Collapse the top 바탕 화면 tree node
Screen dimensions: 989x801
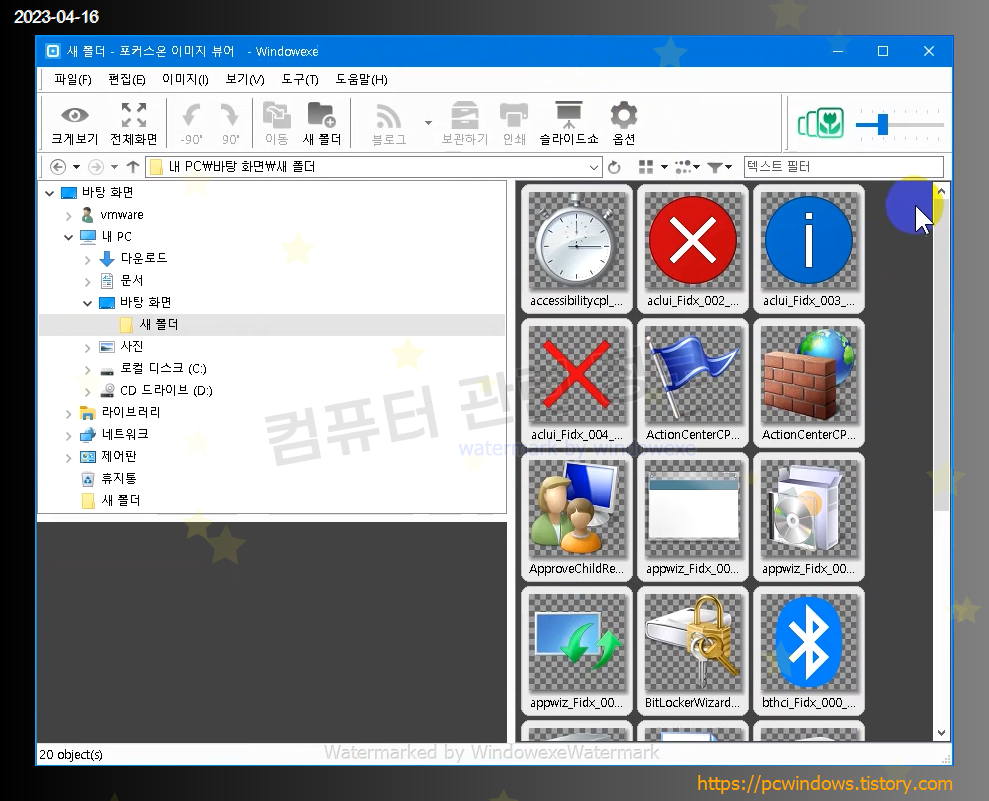(50, 193)
